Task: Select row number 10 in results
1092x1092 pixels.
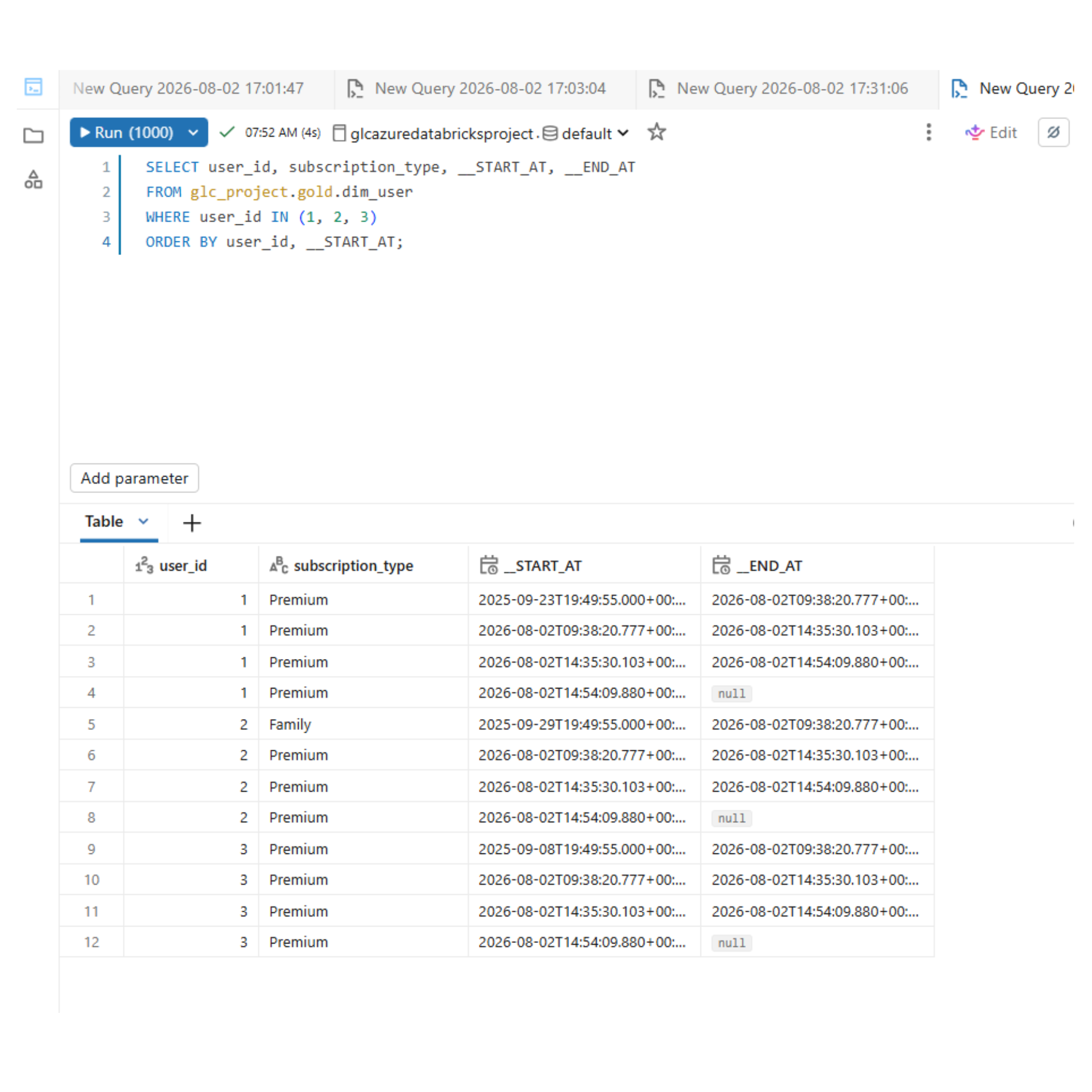Action: [x=92, y=880]
